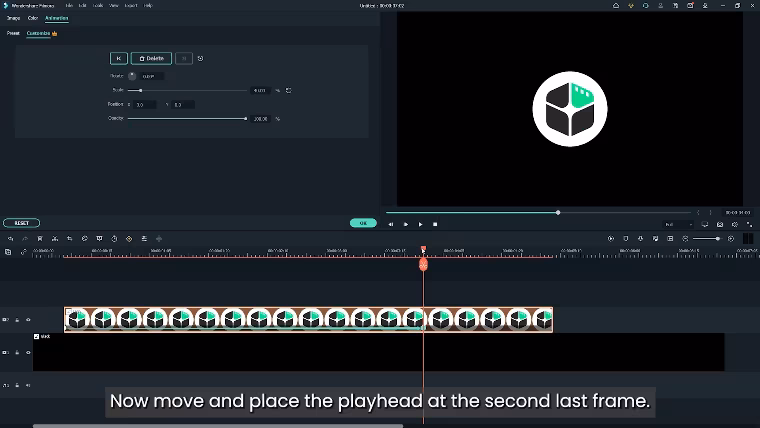Open the Export menu
This screenshot has width=760, height=428.
point(131,6)
